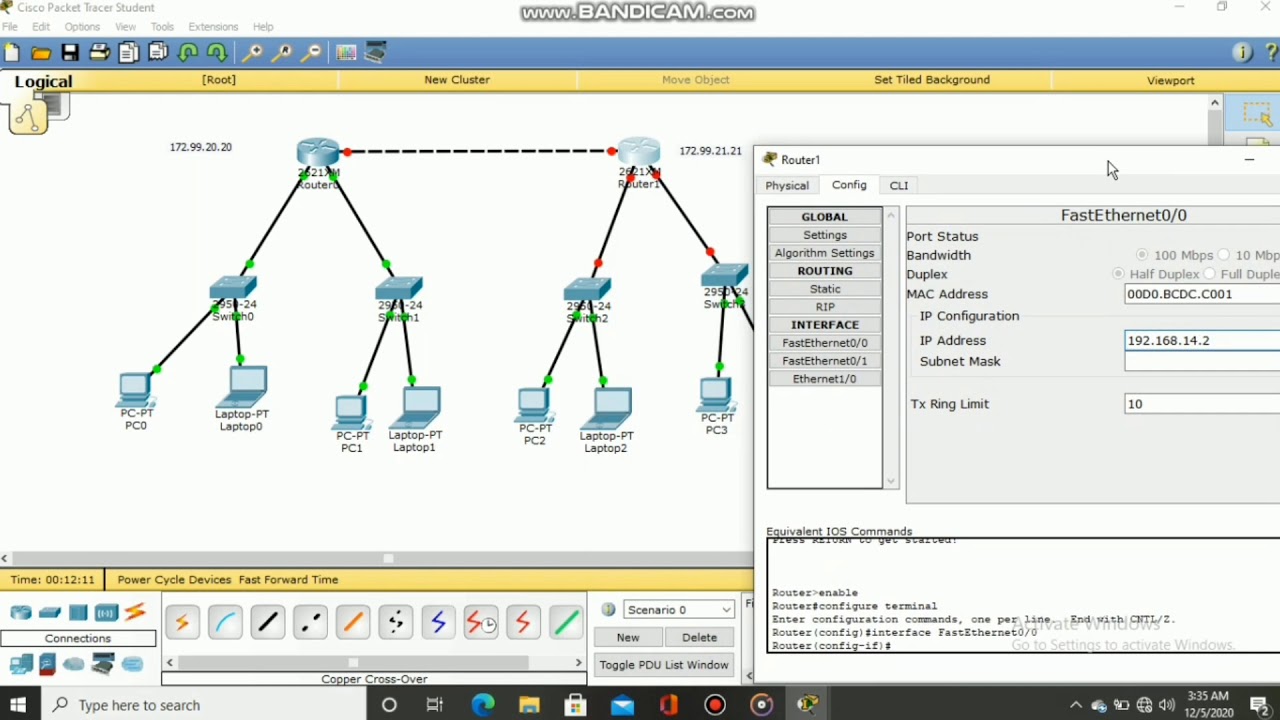Select the FastEthernet0/1 interface

click(x=825, y=361)
